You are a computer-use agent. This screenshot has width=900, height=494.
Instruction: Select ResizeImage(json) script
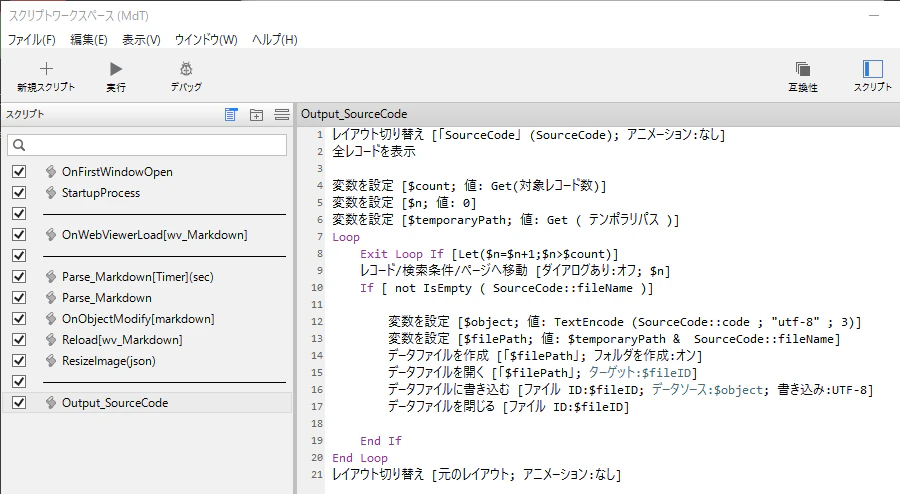pos(108,360)
